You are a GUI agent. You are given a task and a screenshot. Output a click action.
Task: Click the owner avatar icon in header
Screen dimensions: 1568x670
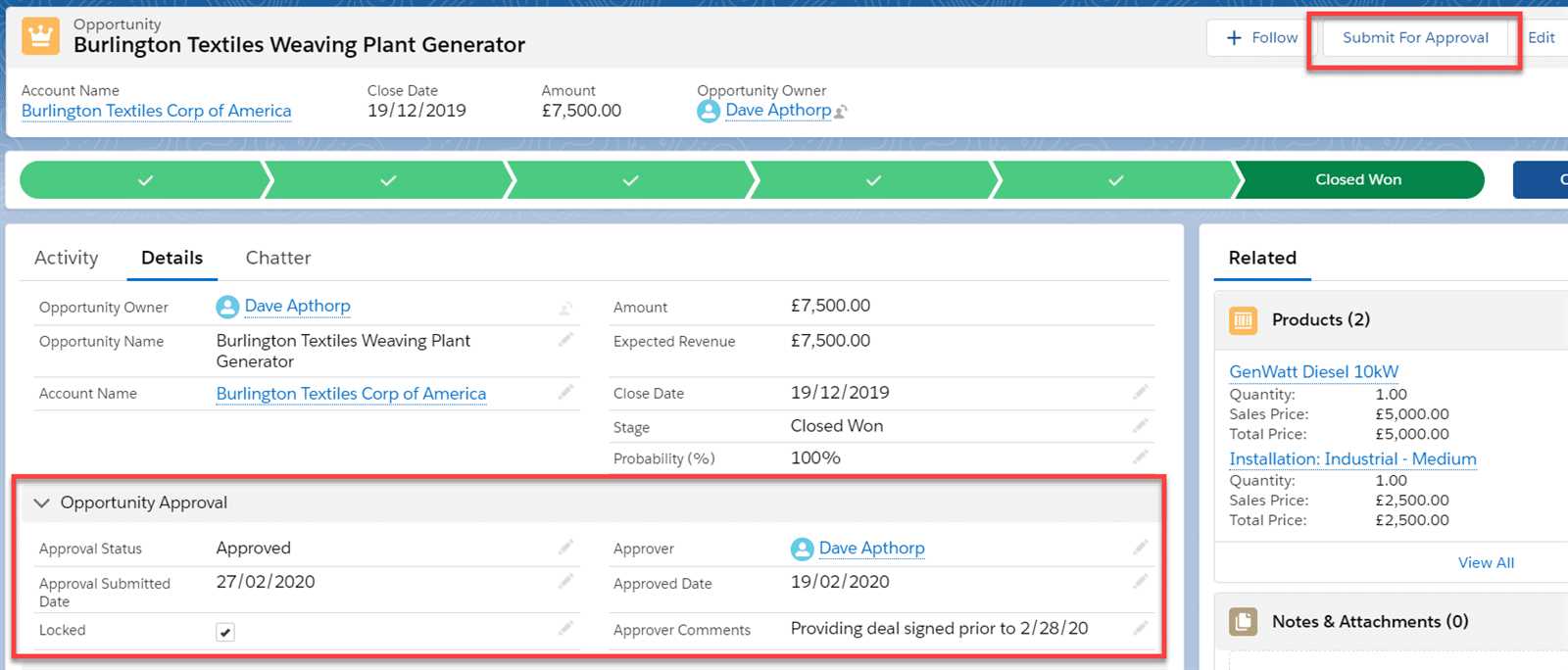(x=709, y=111)
